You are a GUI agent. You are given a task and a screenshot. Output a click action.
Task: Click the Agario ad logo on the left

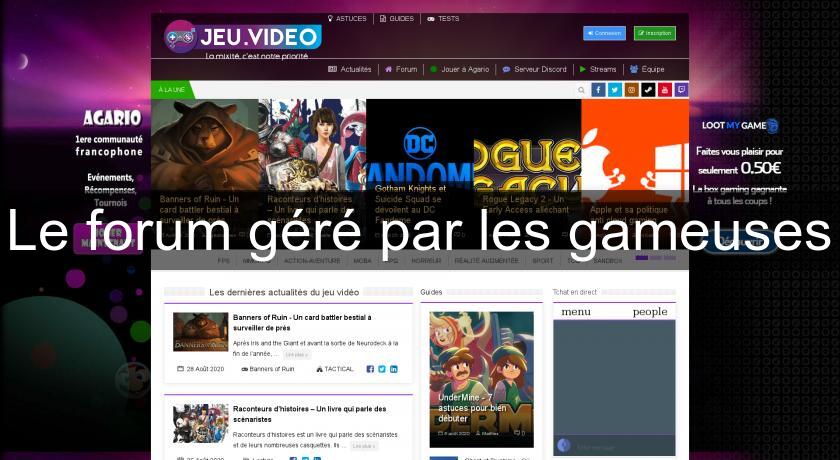pyautogui.click(x=112, y=118)
